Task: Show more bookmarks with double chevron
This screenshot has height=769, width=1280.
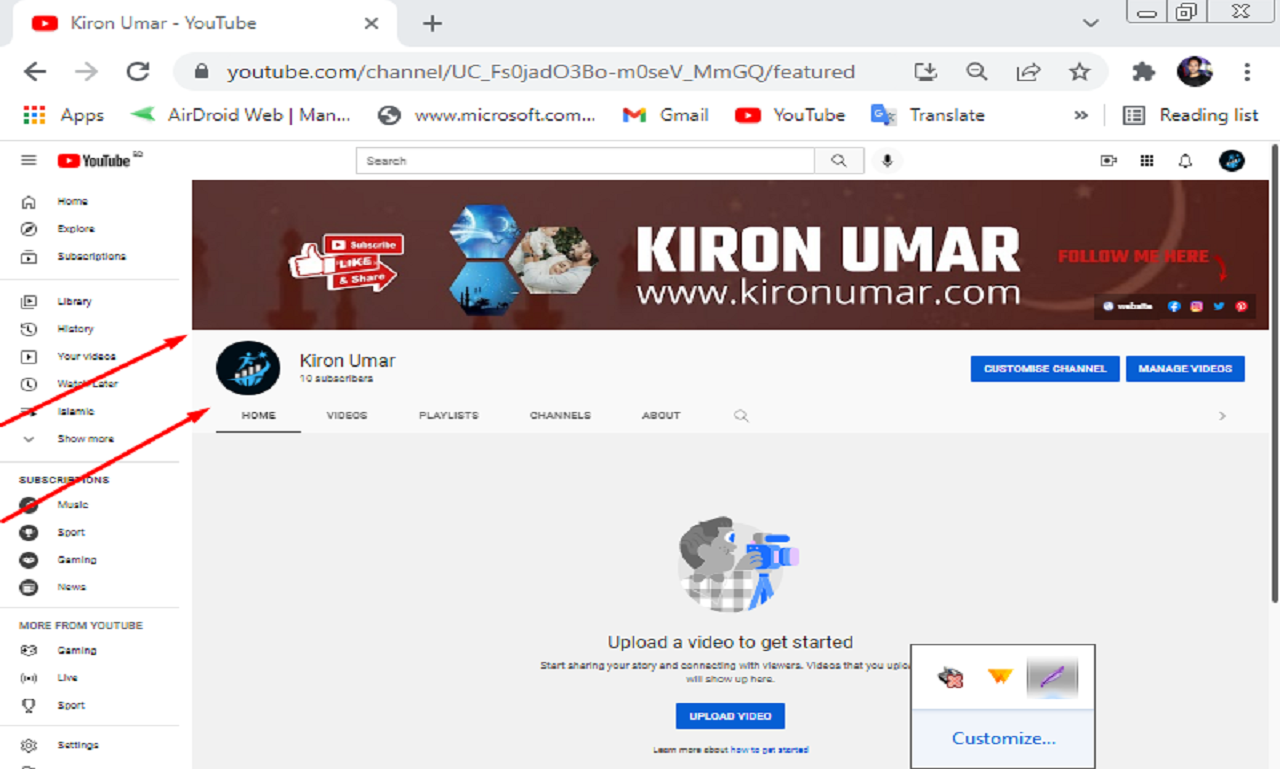Action: click(1081, 115)
